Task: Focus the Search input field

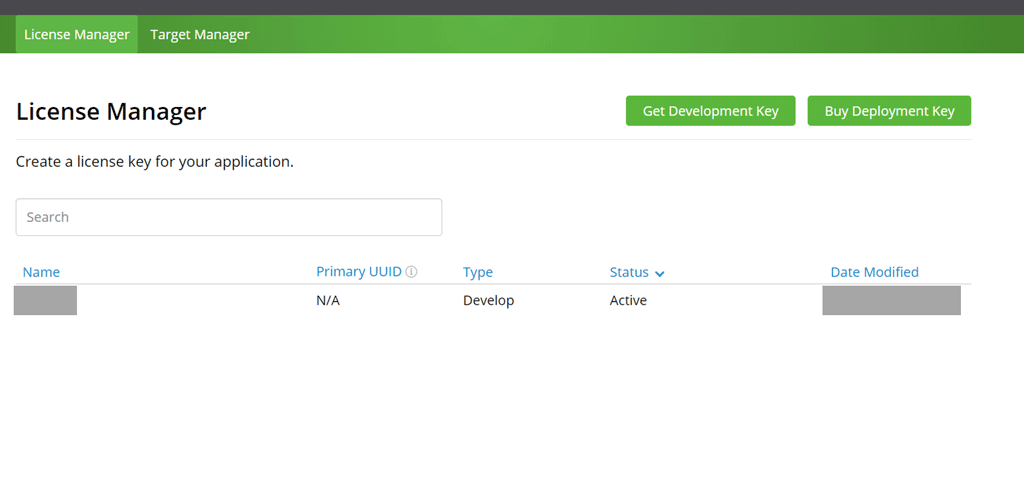Action: [229, 217]
